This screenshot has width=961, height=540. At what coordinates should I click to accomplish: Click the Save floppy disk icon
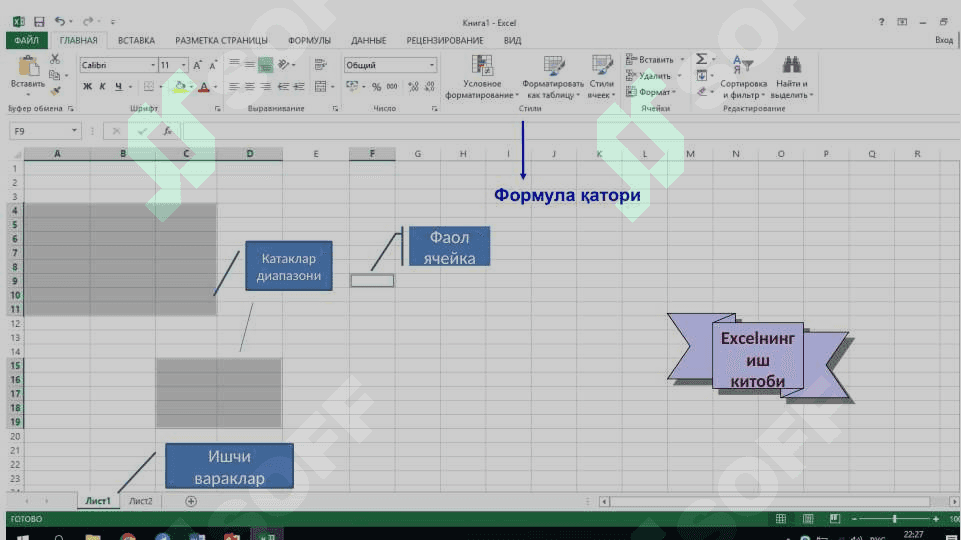[39, 22]
